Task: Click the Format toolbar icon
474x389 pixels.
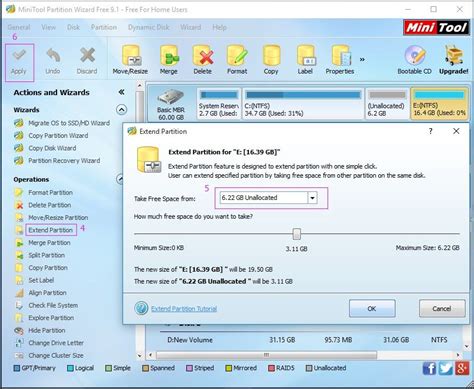Action: tap(237, 55)
